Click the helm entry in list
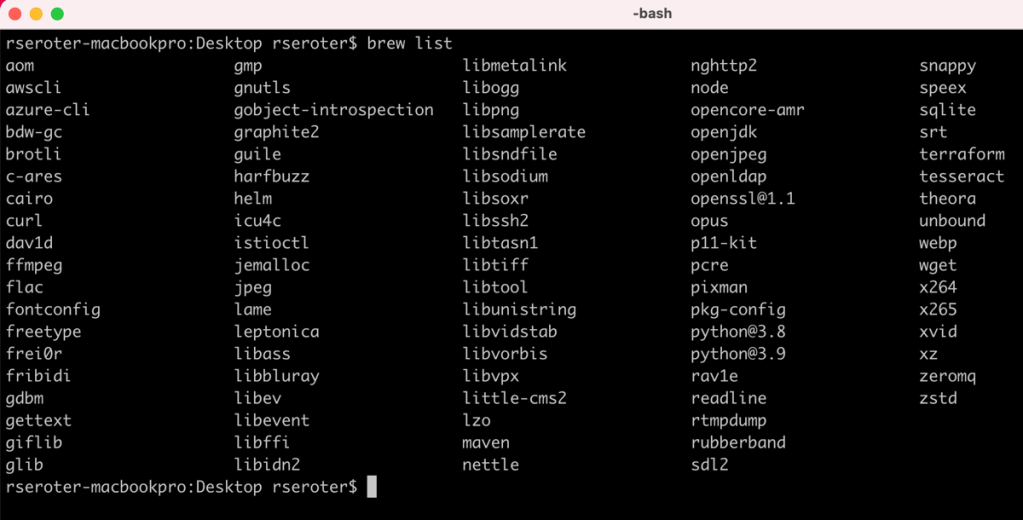1023x520 pixels. (253, 198)
